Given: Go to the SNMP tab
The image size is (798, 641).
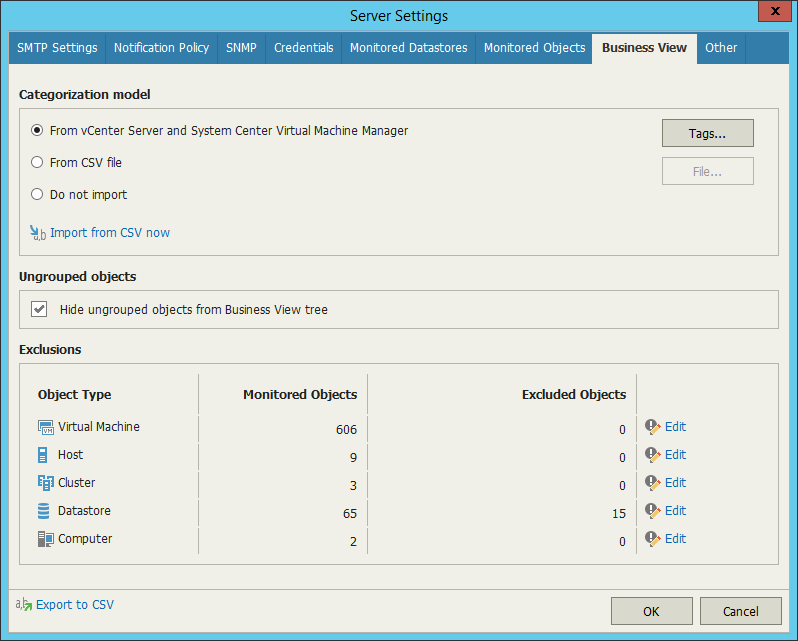Looking at the screenshot, I should [241, 48].
